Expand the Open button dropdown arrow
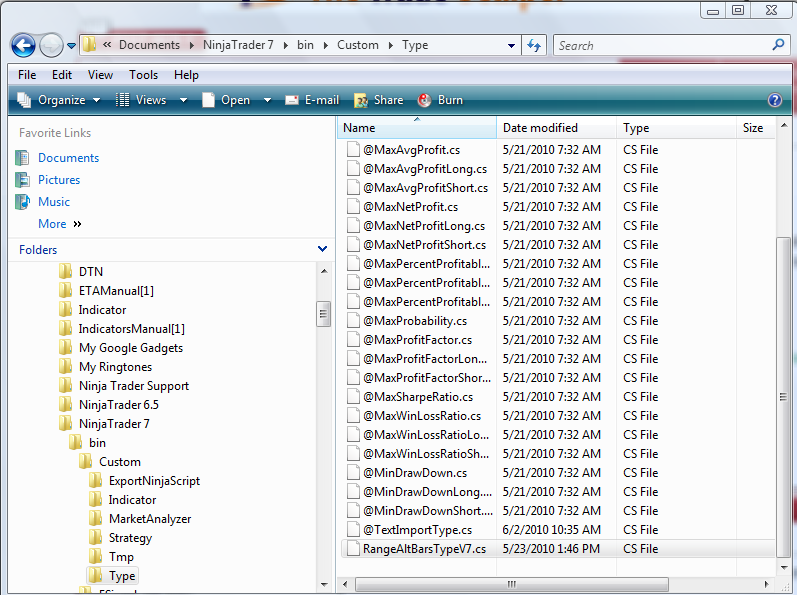Viewport: 797px width, 595px height. pos(267,100)
